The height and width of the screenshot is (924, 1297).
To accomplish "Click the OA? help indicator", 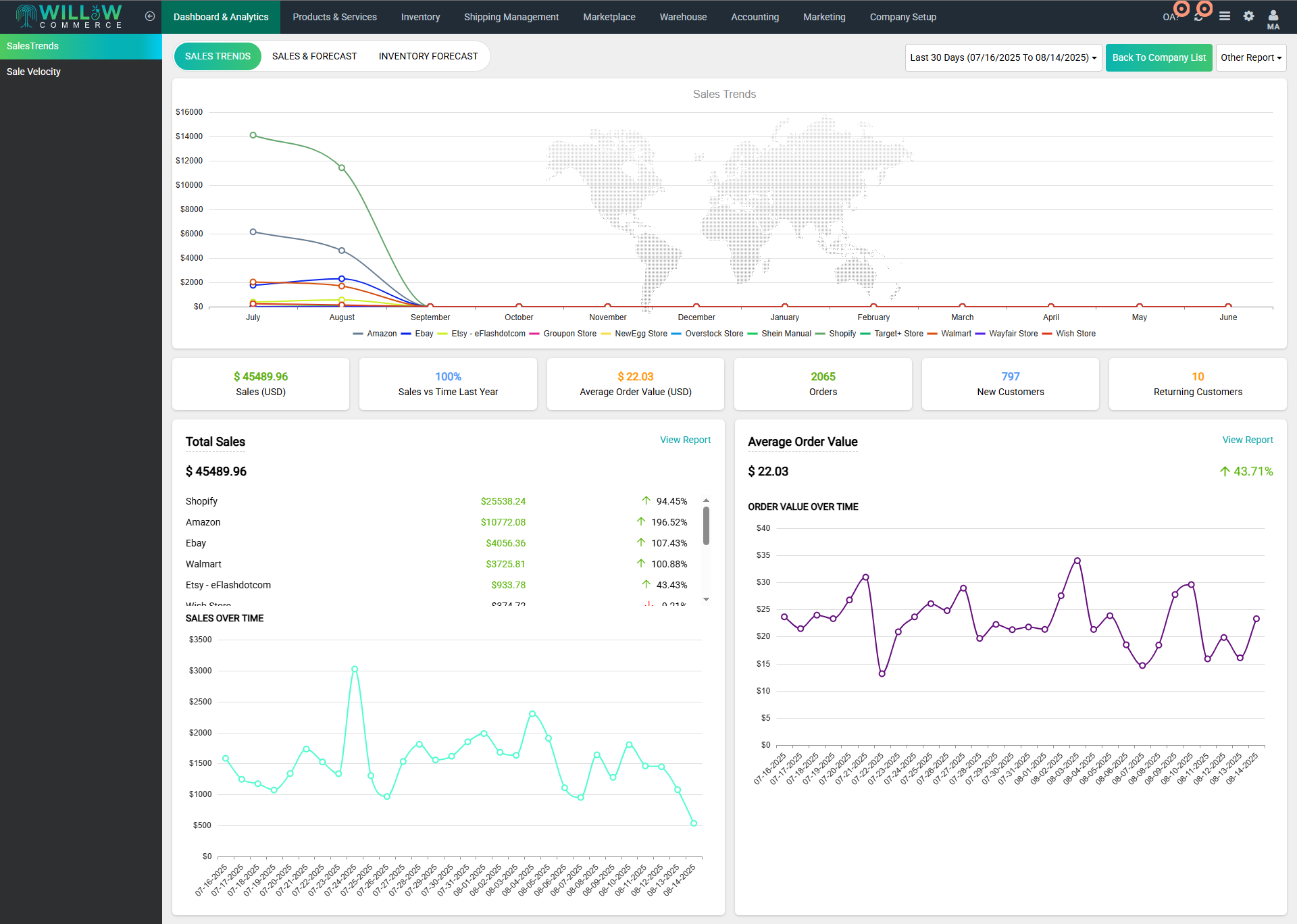I will [1170, 17].
